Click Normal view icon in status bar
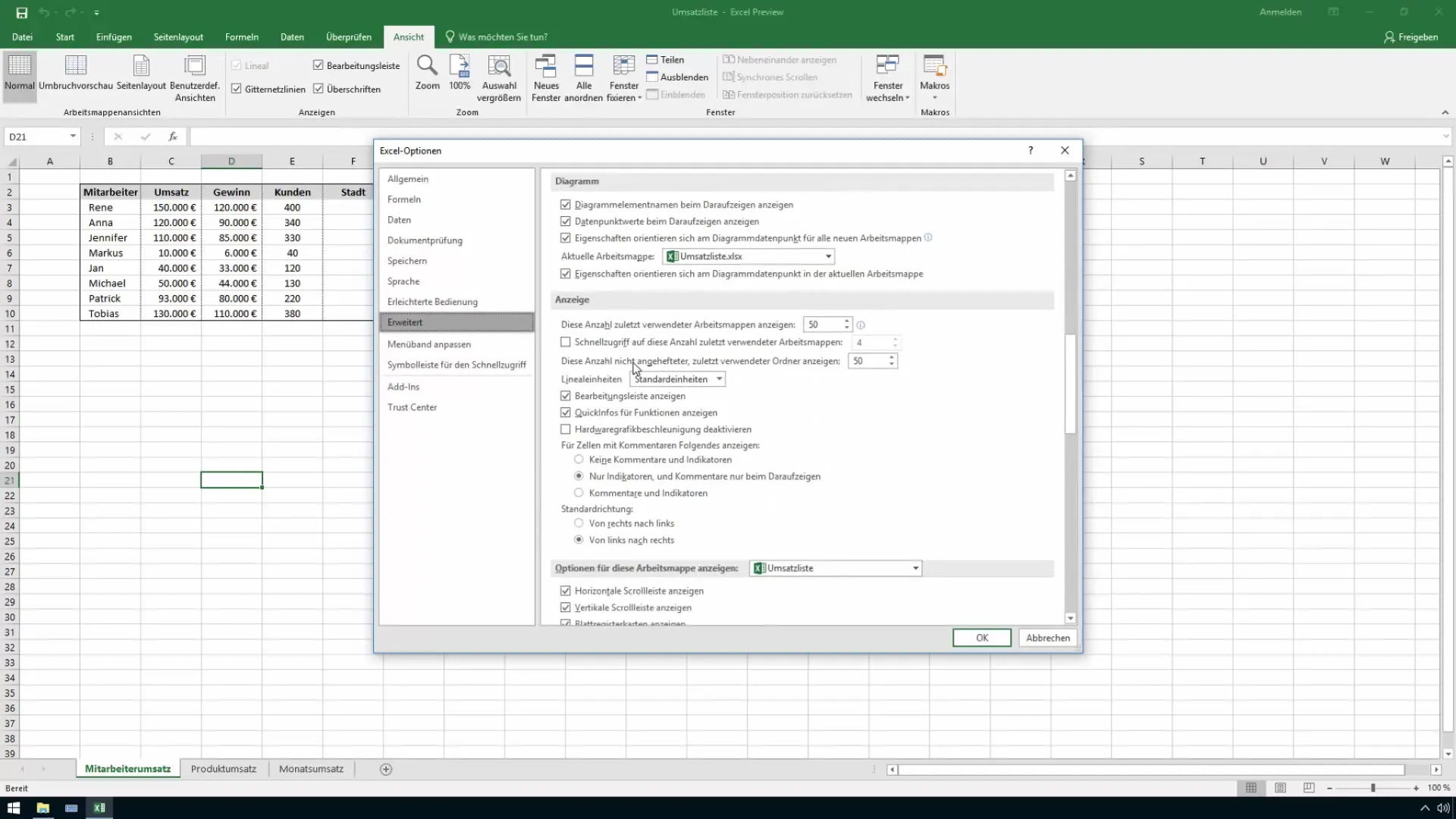1456x819 pixels. pos(1251,788)
